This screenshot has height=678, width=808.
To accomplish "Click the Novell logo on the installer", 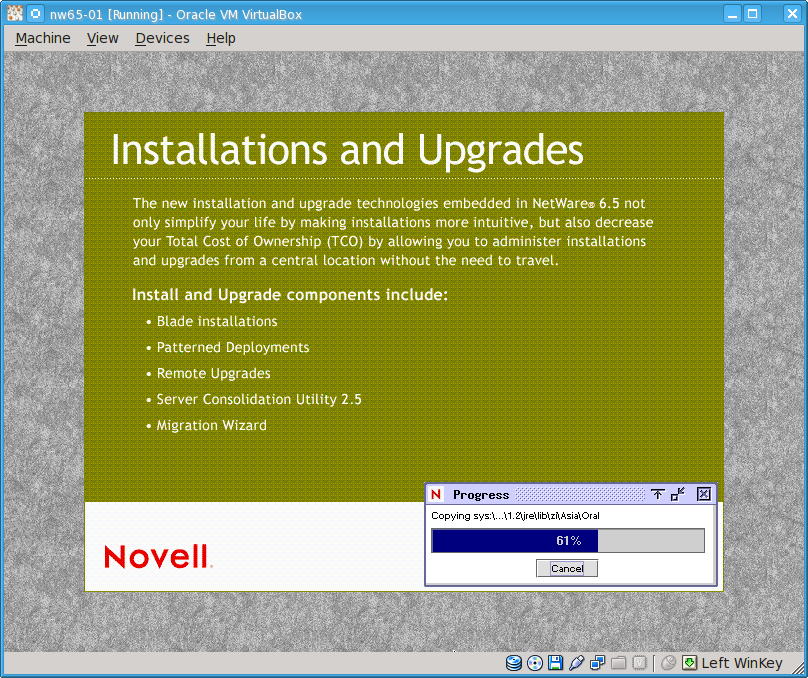I will [x=157, y=557].
